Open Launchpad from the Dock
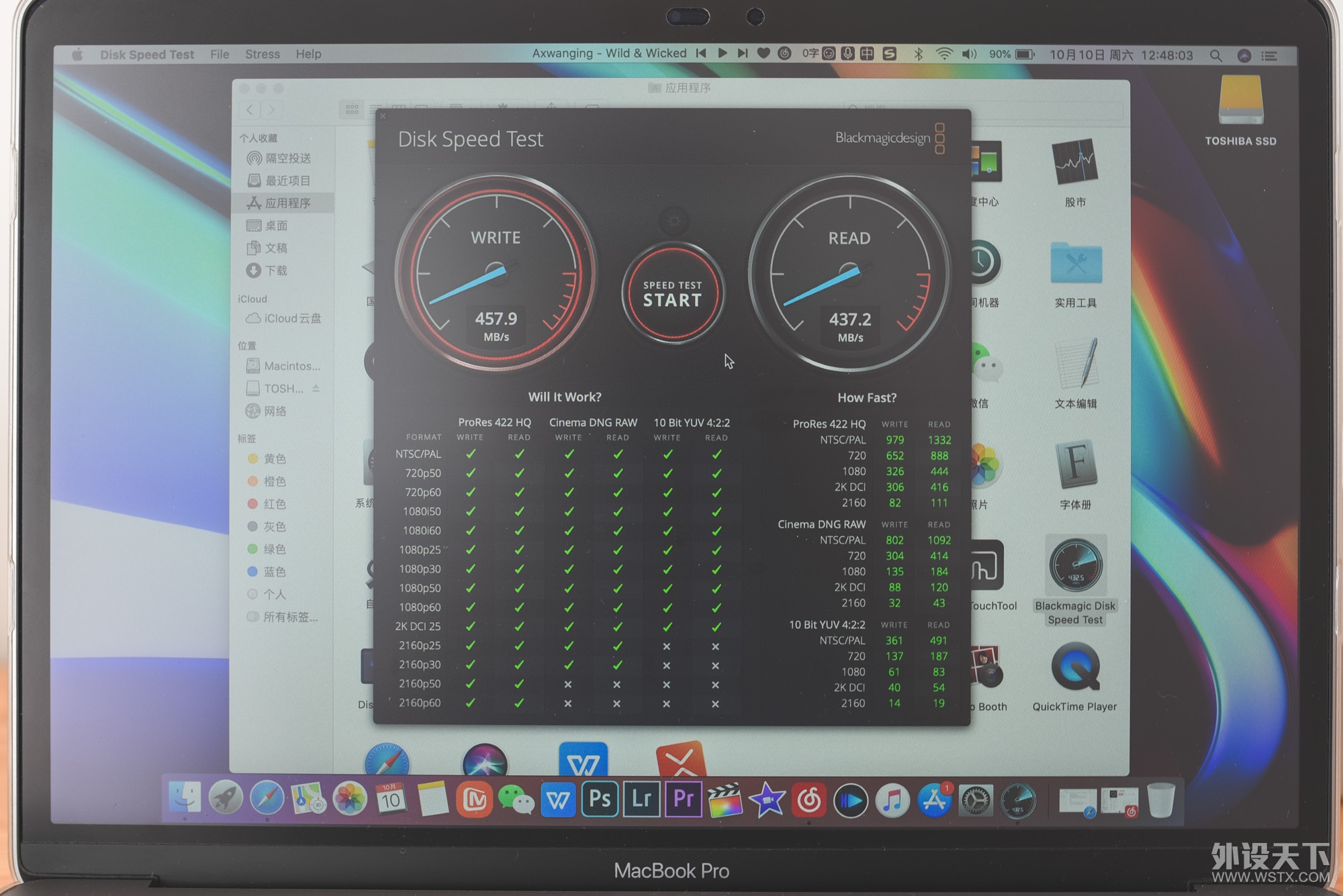Screen dimensions: 1343x896 (226, 799)
